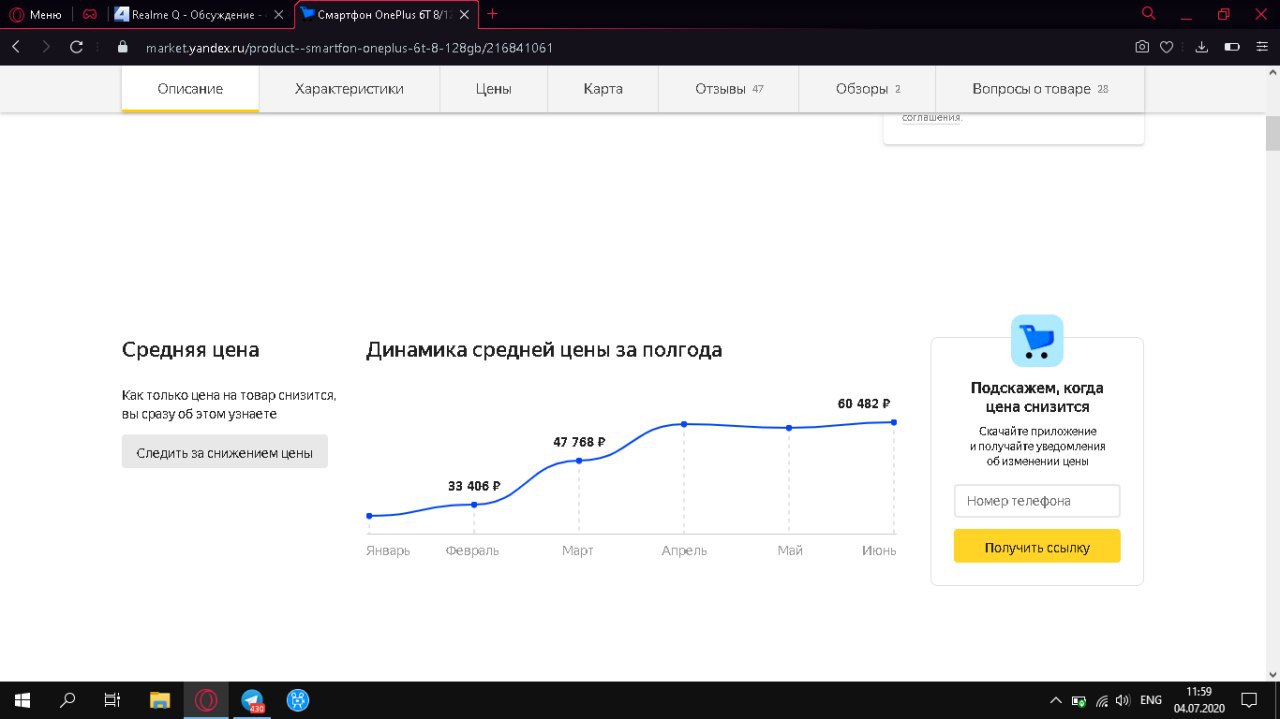Open the GX Corner gamepad icon
1280x719 pixels.
point(90,14)
